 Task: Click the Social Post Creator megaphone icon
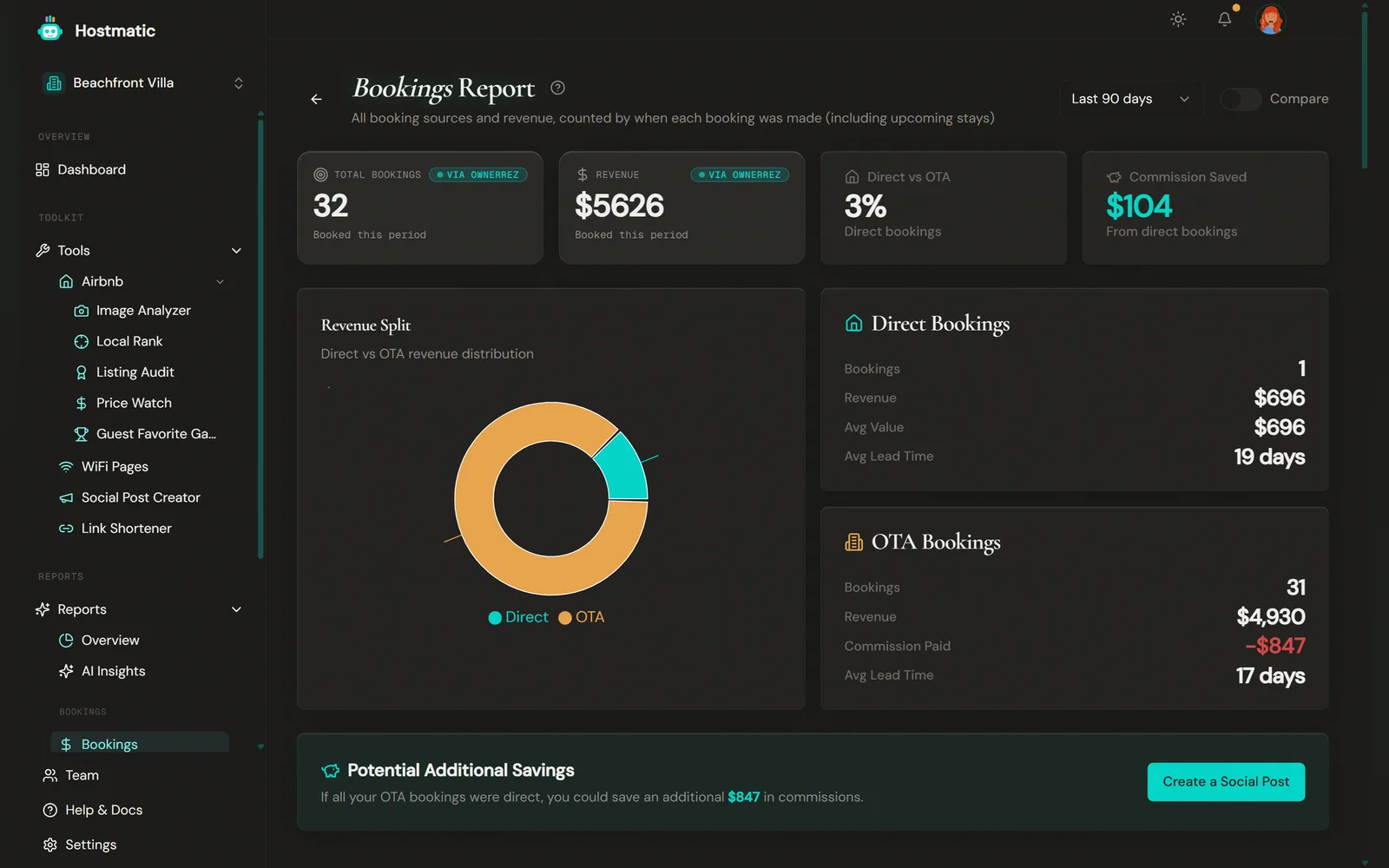coord(66,498)
